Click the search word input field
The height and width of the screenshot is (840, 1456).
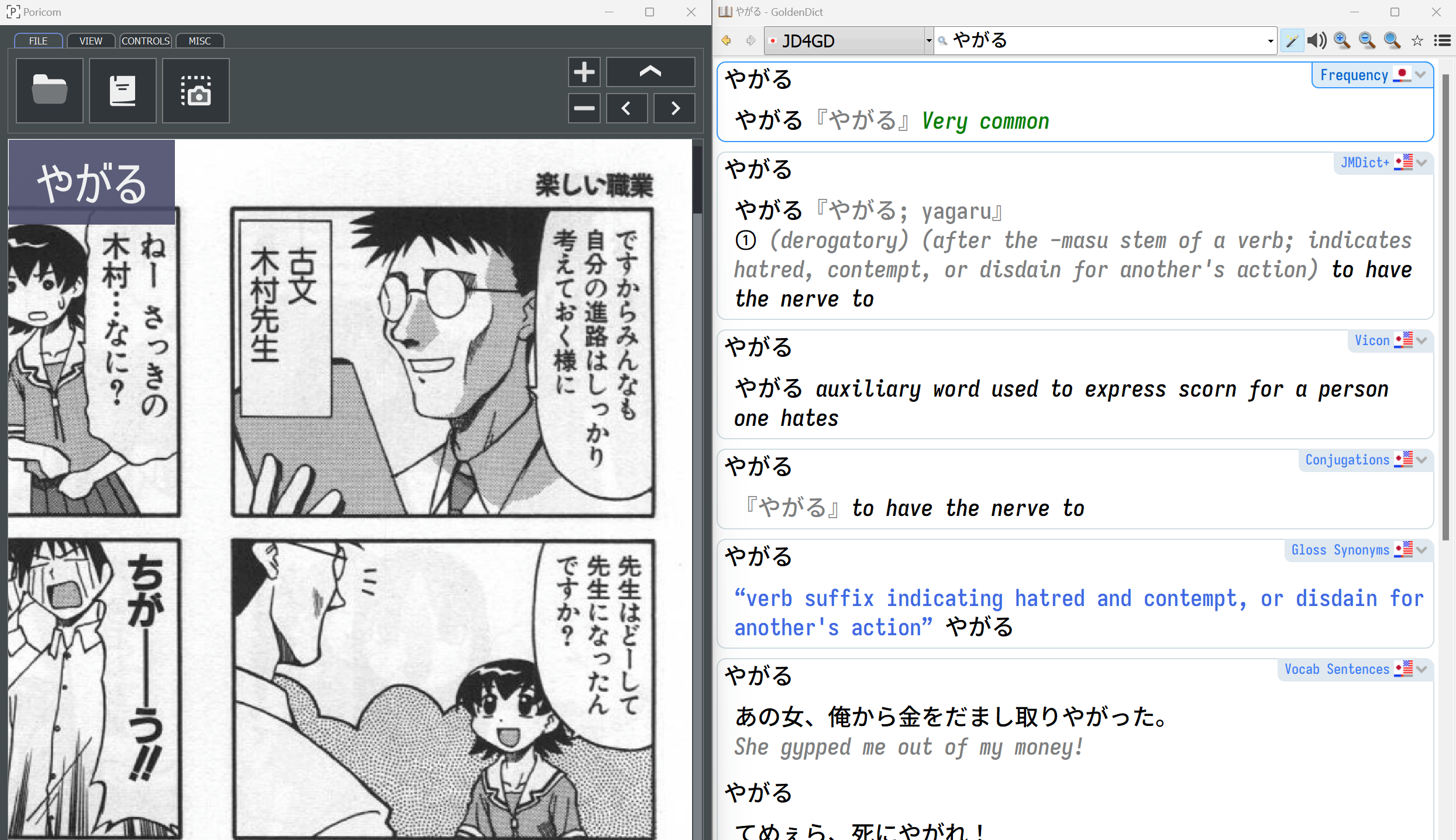pyautogui.click(x=1106, y=40)
